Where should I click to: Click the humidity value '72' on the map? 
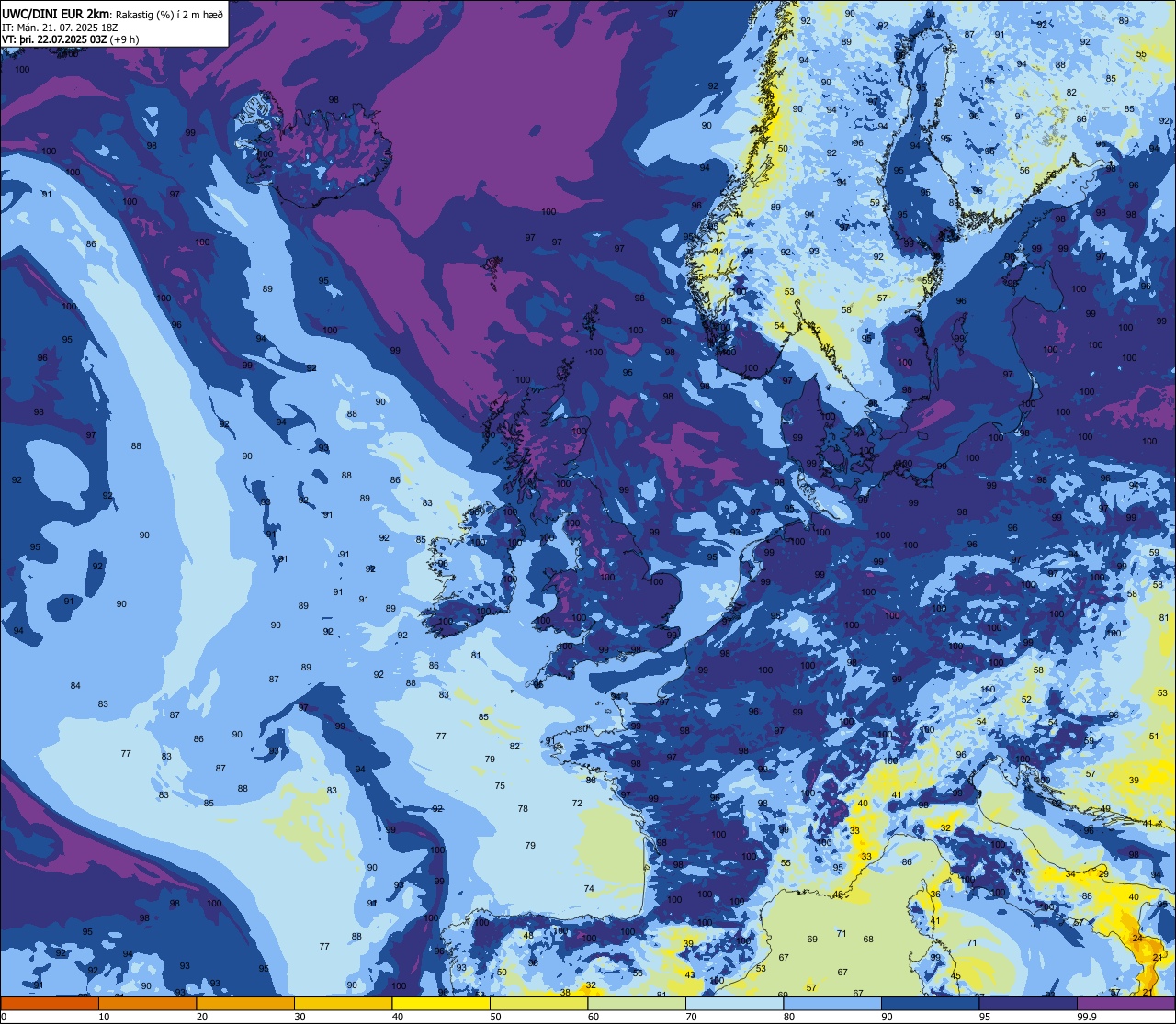click(x=577, y=803)
